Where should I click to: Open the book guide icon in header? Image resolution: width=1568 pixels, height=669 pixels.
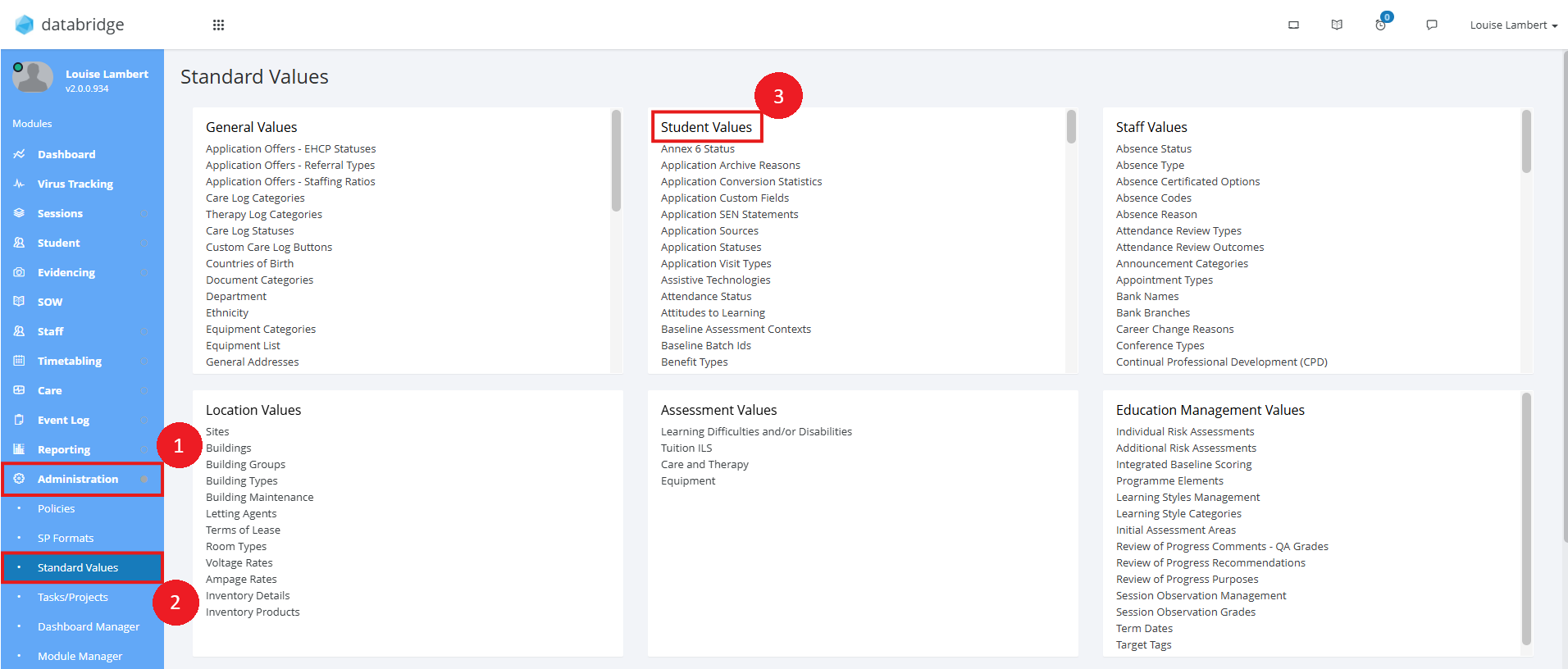pyautogui.click(x=1337, y=25)
